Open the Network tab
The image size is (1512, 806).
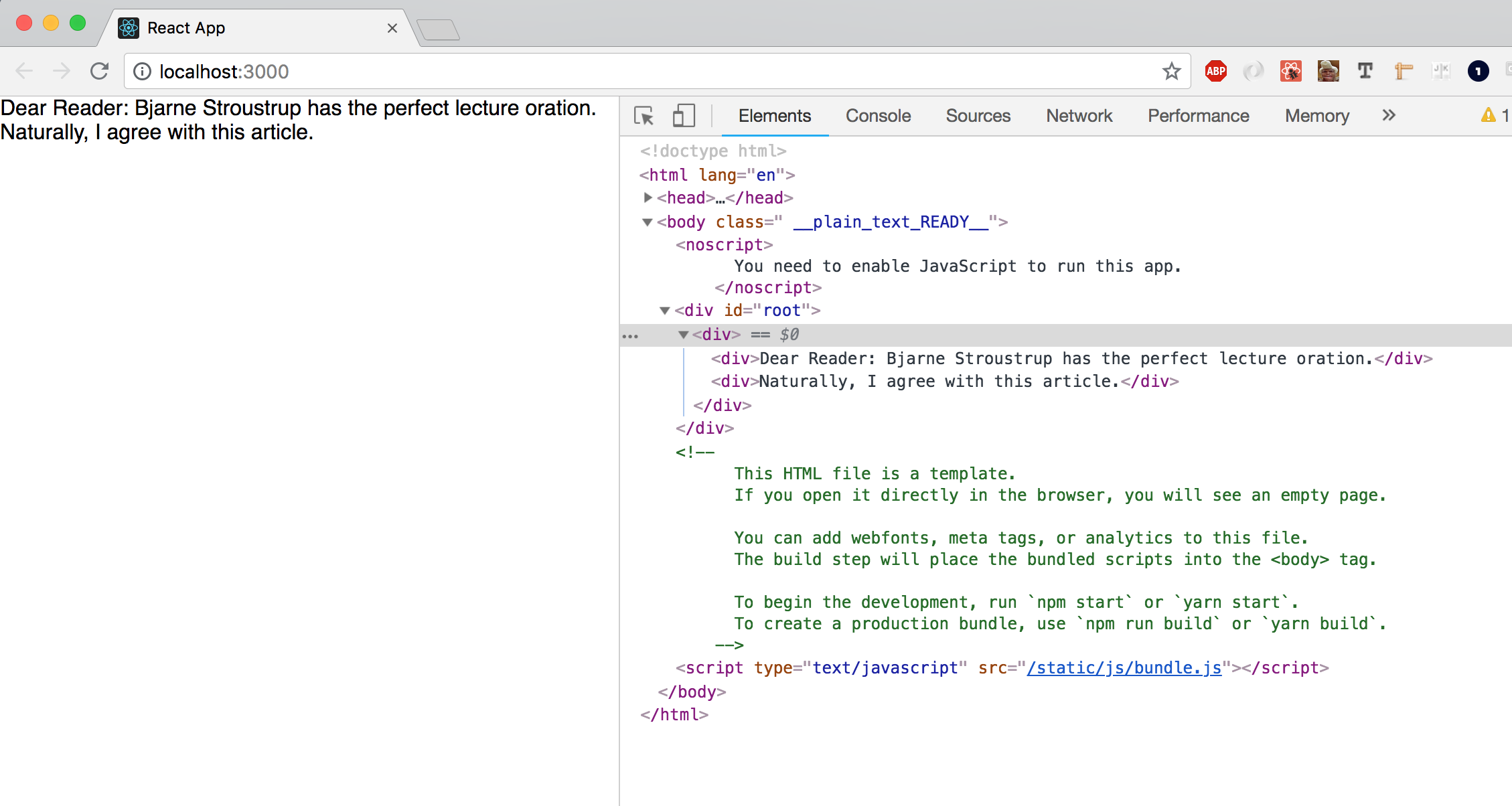pyautogui.click(x=1079, y=116)
